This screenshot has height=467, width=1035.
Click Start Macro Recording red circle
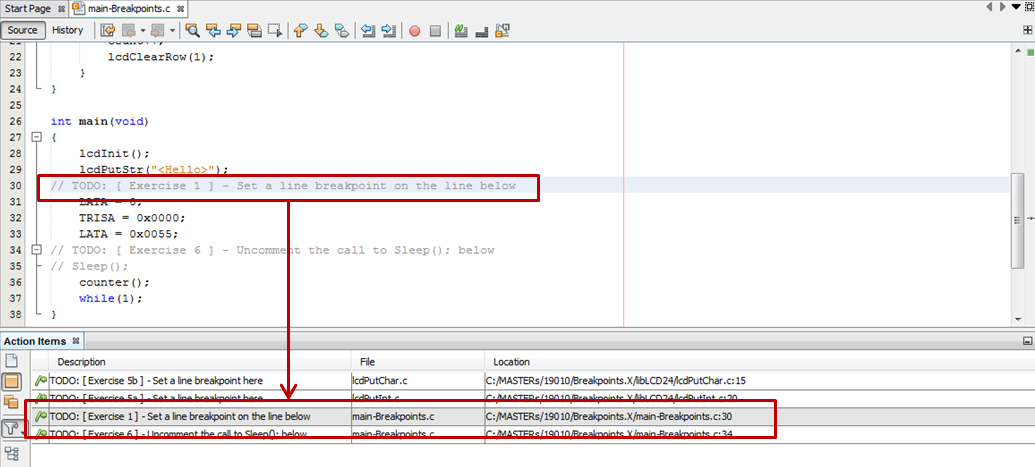(x=414, y=30)
